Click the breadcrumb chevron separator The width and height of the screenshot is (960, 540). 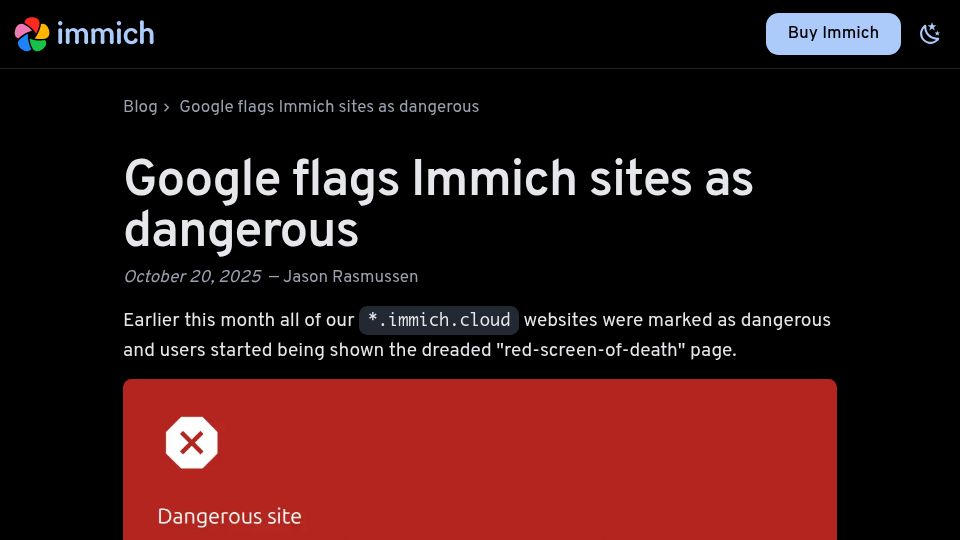pos(167,107)
